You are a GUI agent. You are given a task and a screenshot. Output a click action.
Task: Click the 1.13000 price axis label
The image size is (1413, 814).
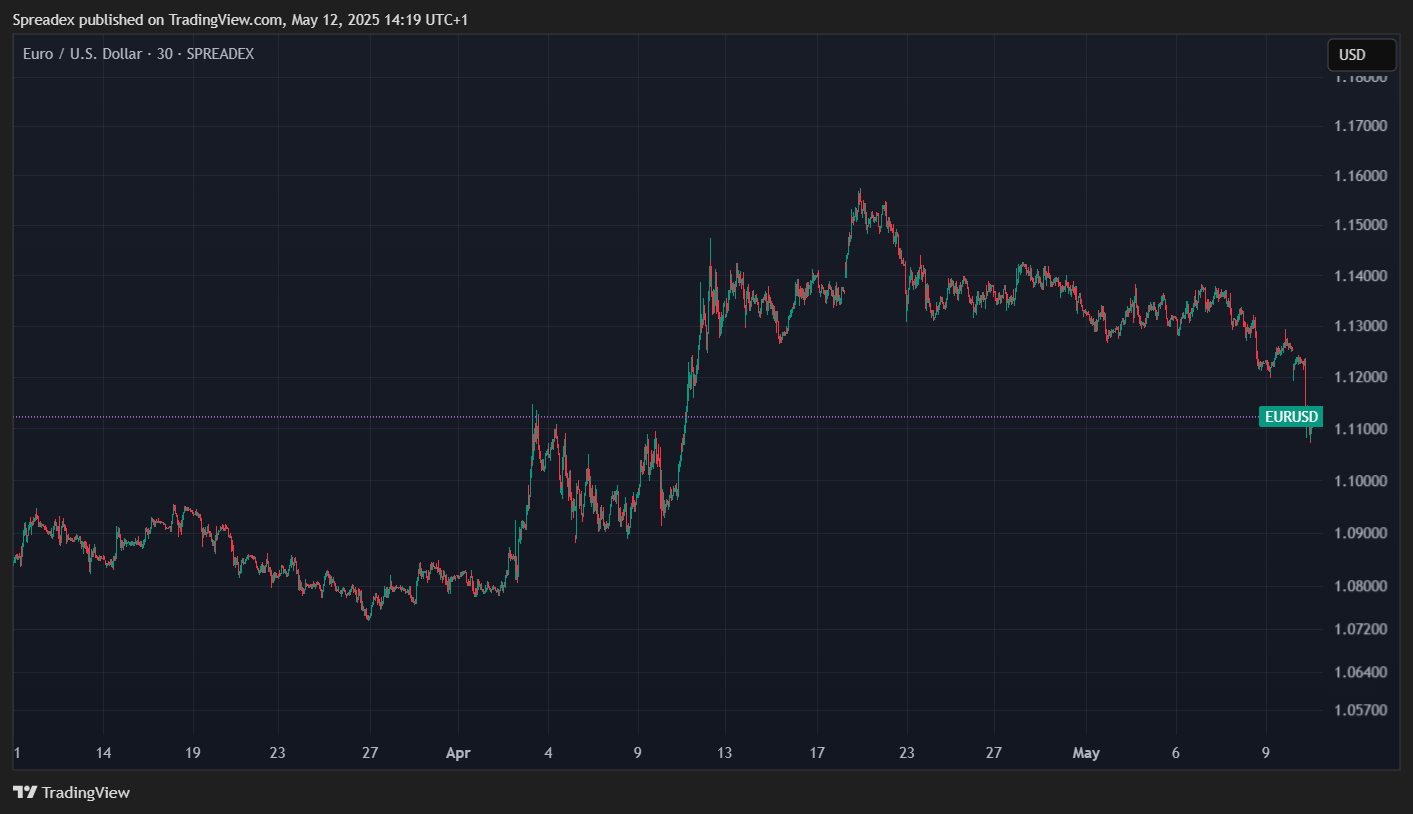coord(1360,326)
